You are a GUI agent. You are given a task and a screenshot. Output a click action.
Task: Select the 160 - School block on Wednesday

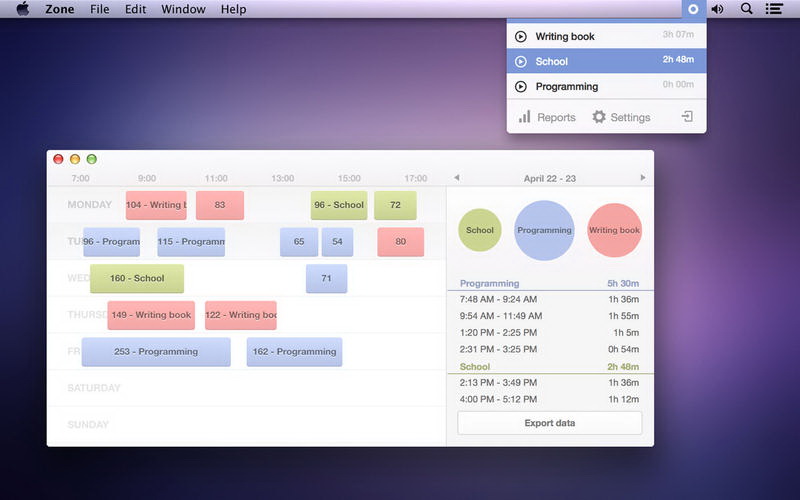coord(137,279)
